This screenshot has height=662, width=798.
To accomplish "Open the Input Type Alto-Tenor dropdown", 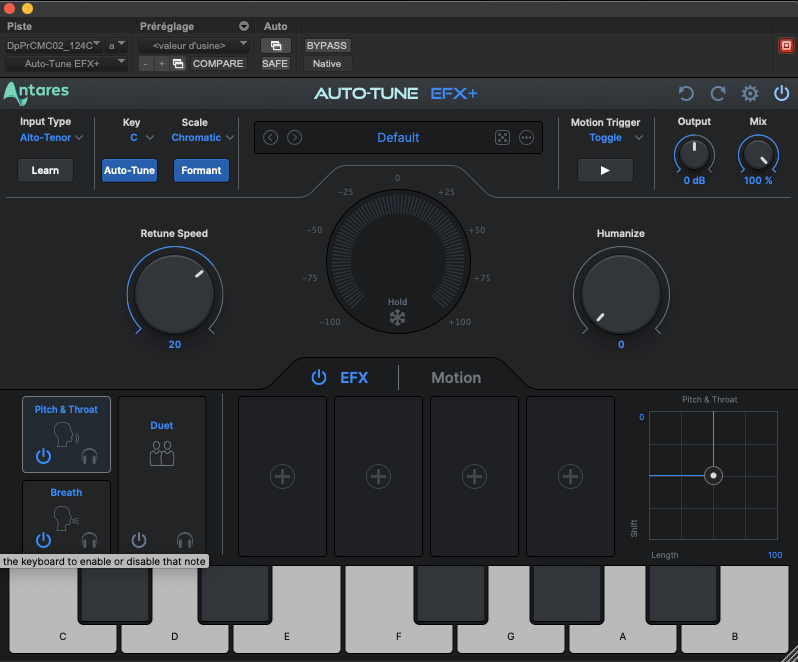I will point(51,137).
